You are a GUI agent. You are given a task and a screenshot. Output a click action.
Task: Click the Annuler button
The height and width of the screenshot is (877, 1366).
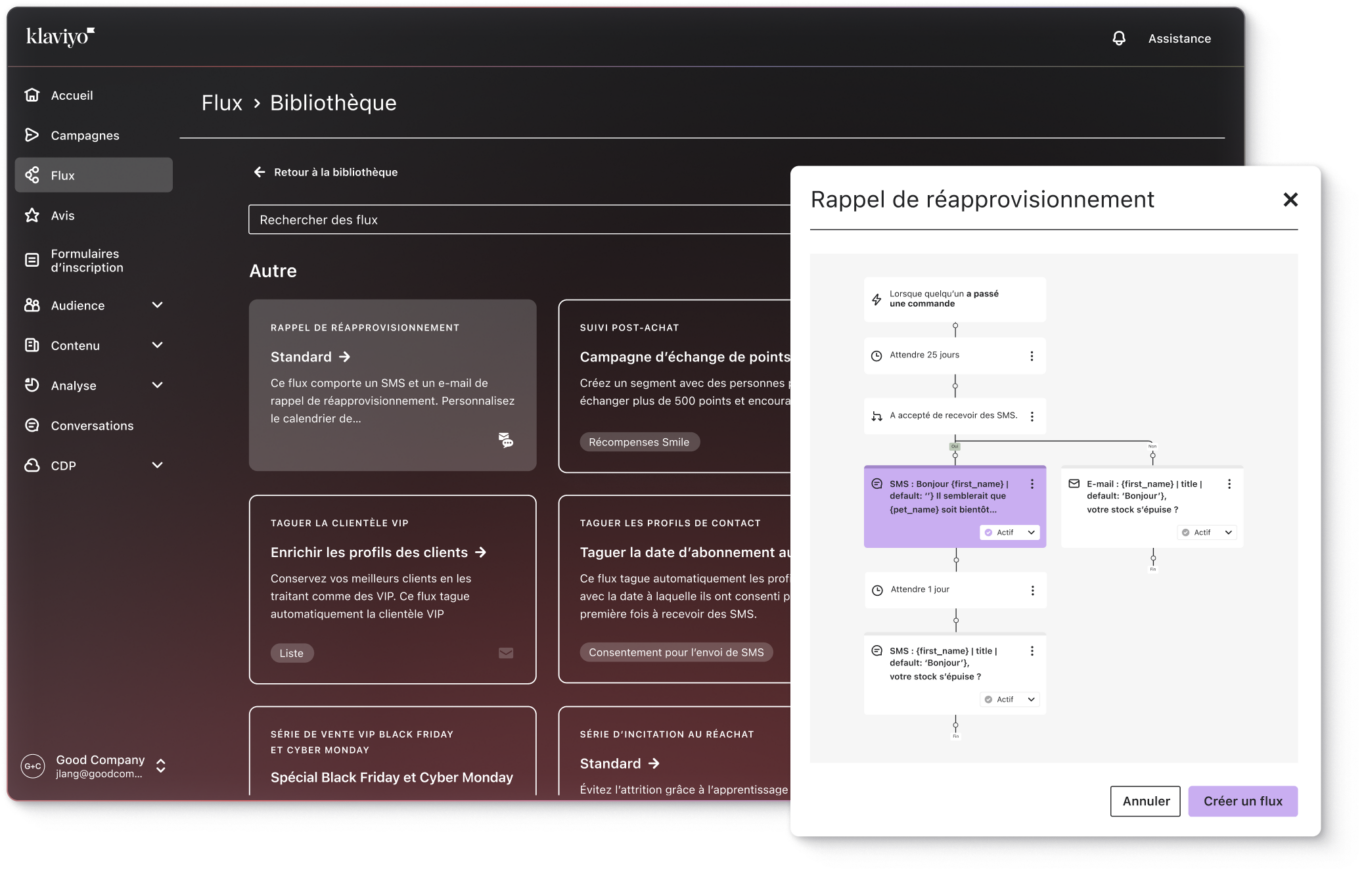1146,801
